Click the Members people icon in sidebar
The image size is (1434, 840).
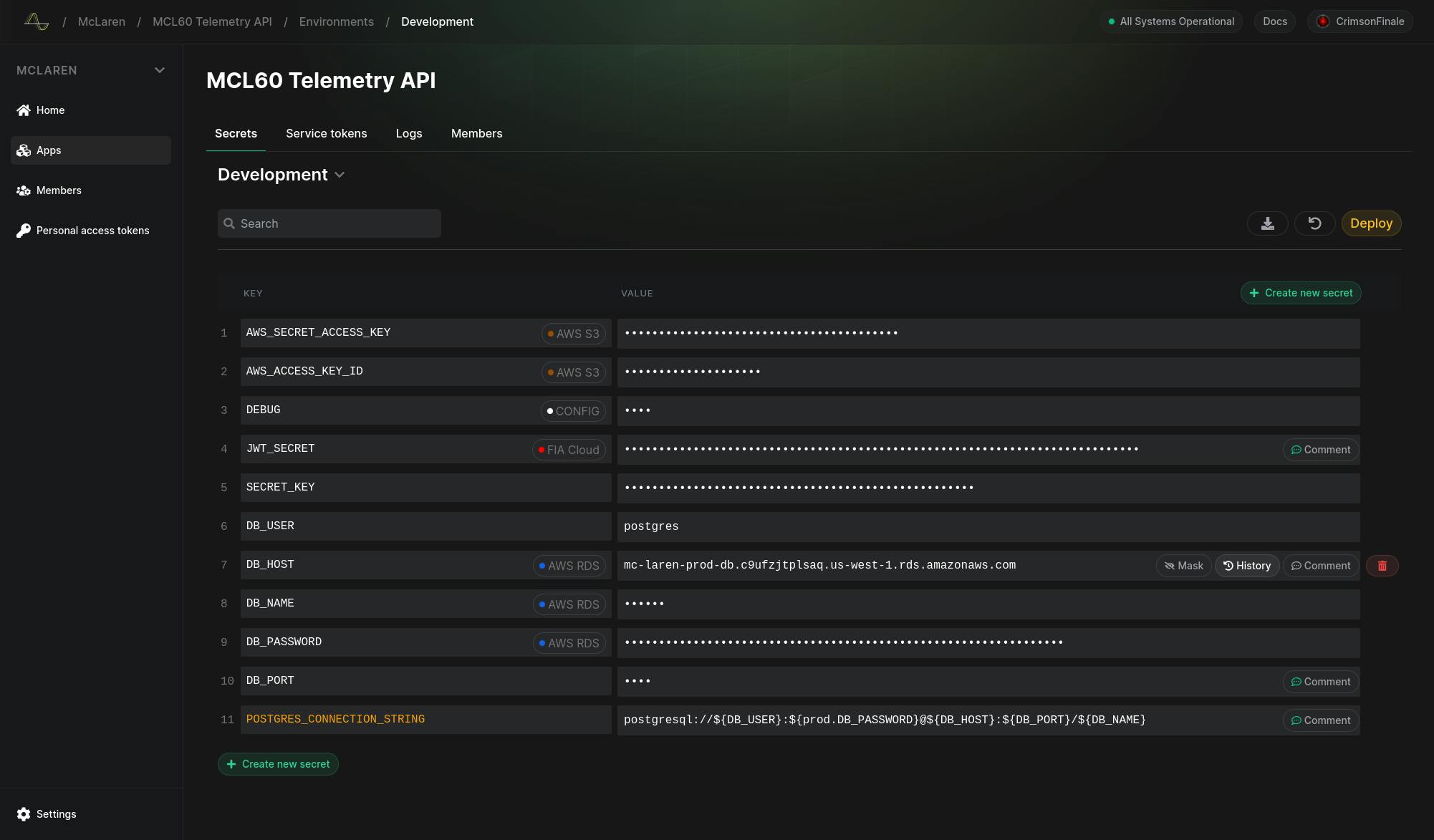point(24,190)
